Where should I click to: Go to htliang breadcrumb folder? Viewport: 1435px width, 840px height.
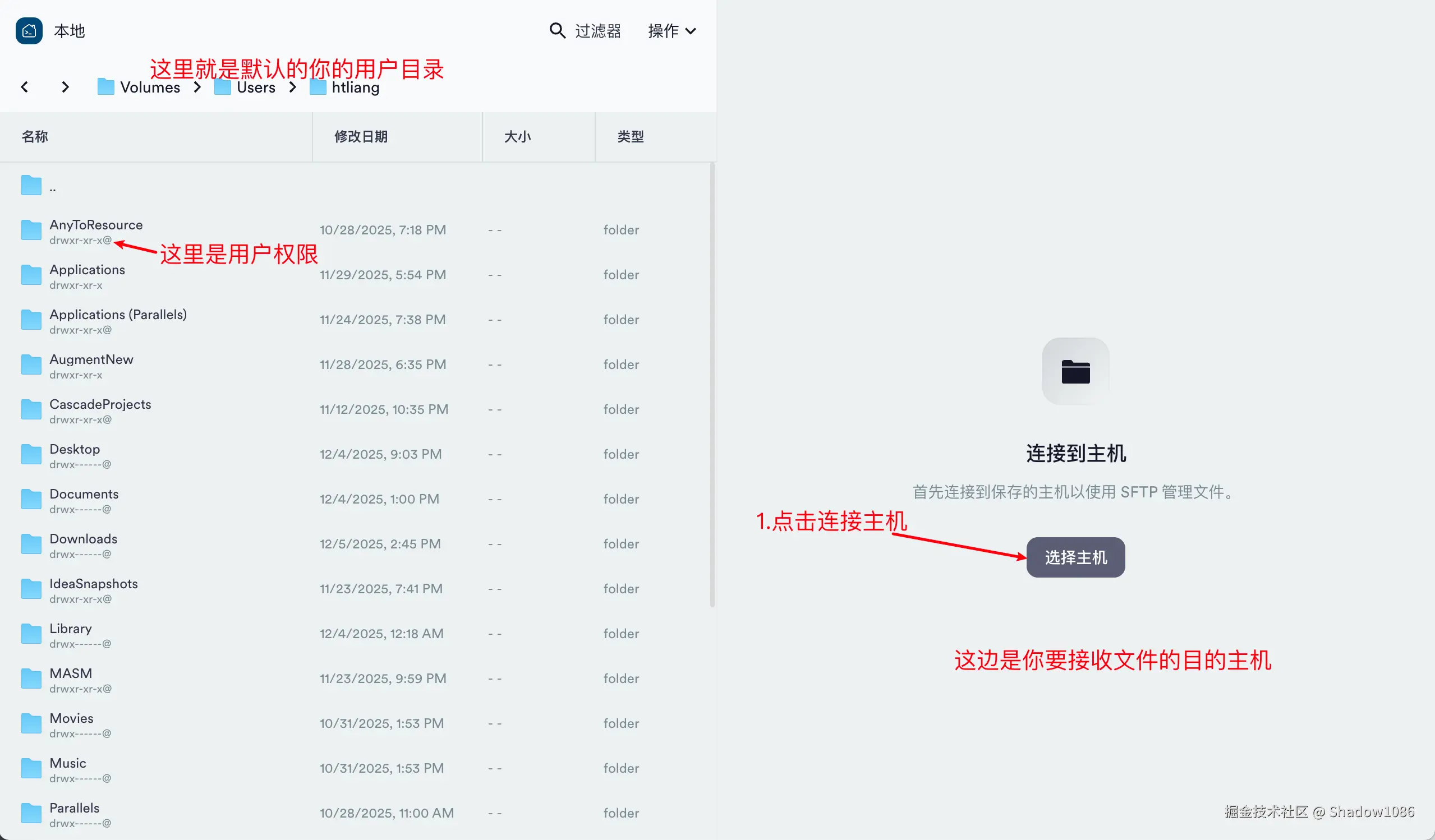[355, 87]
